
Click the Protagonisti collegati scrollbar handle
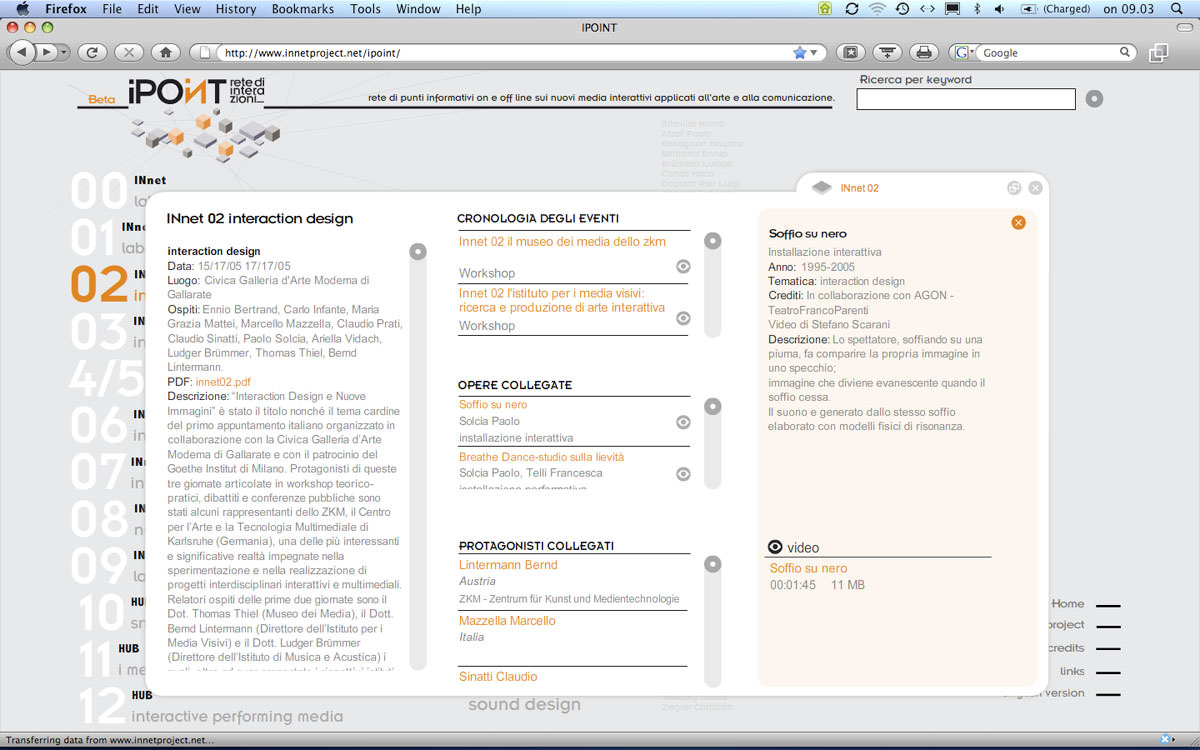pyautogui.click(x=712, y=564)
